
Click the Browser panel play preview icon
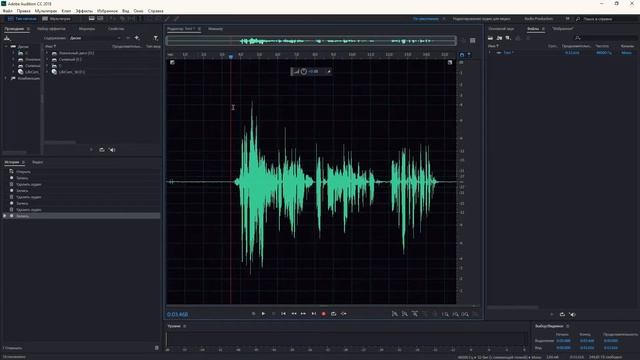[x=91, y=150]
